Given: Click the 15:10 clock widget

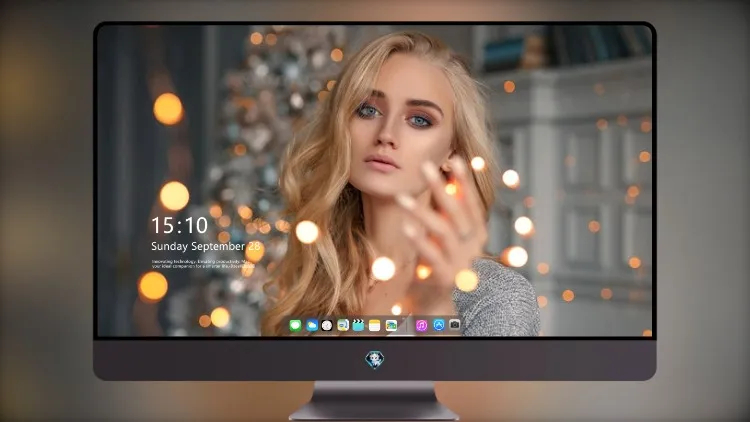Looking at the screenshot, I should click(x=179, y=225).
